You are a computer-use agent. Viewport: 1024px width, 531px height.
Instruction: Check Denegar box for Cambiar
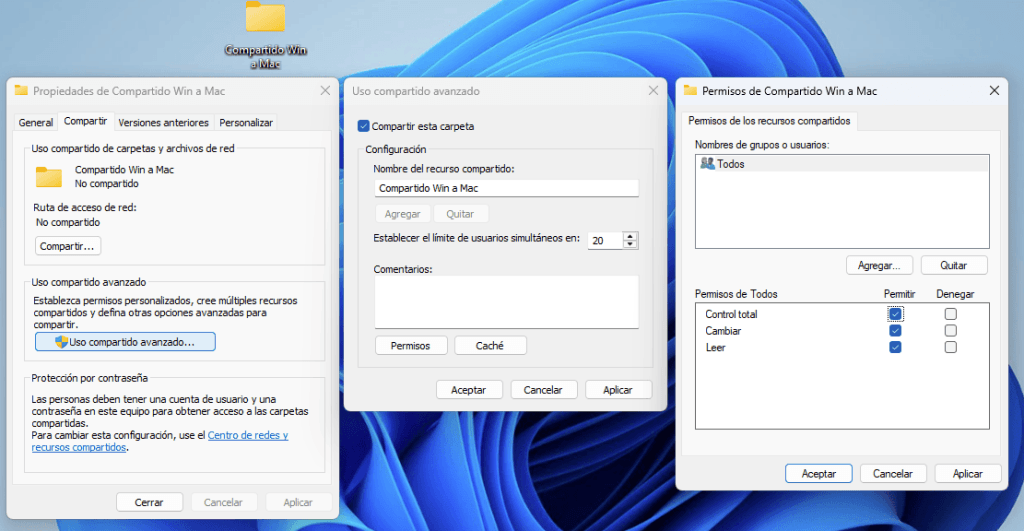tap(950, 331)
